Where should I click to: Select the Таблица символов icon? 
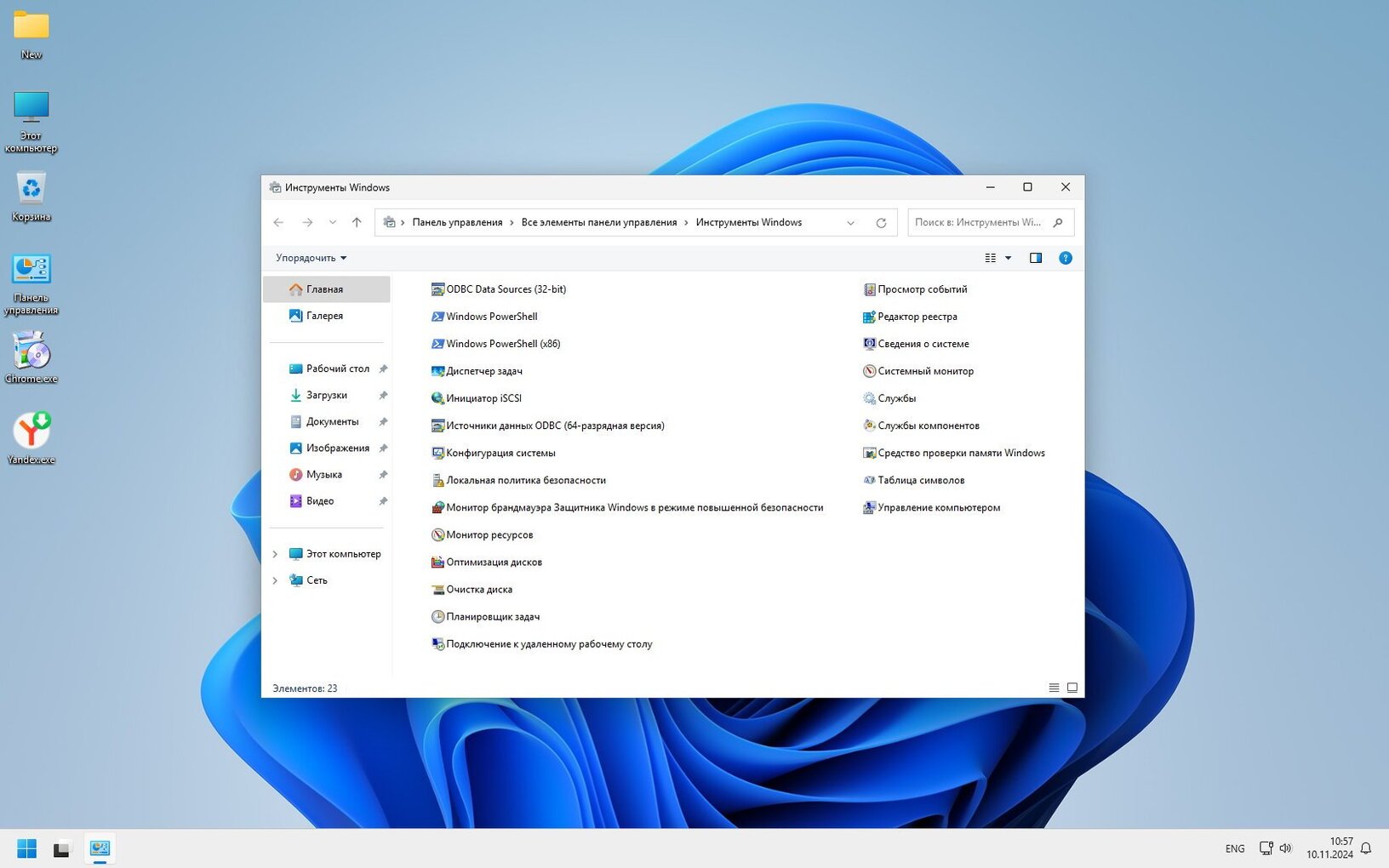click(869, 480)
